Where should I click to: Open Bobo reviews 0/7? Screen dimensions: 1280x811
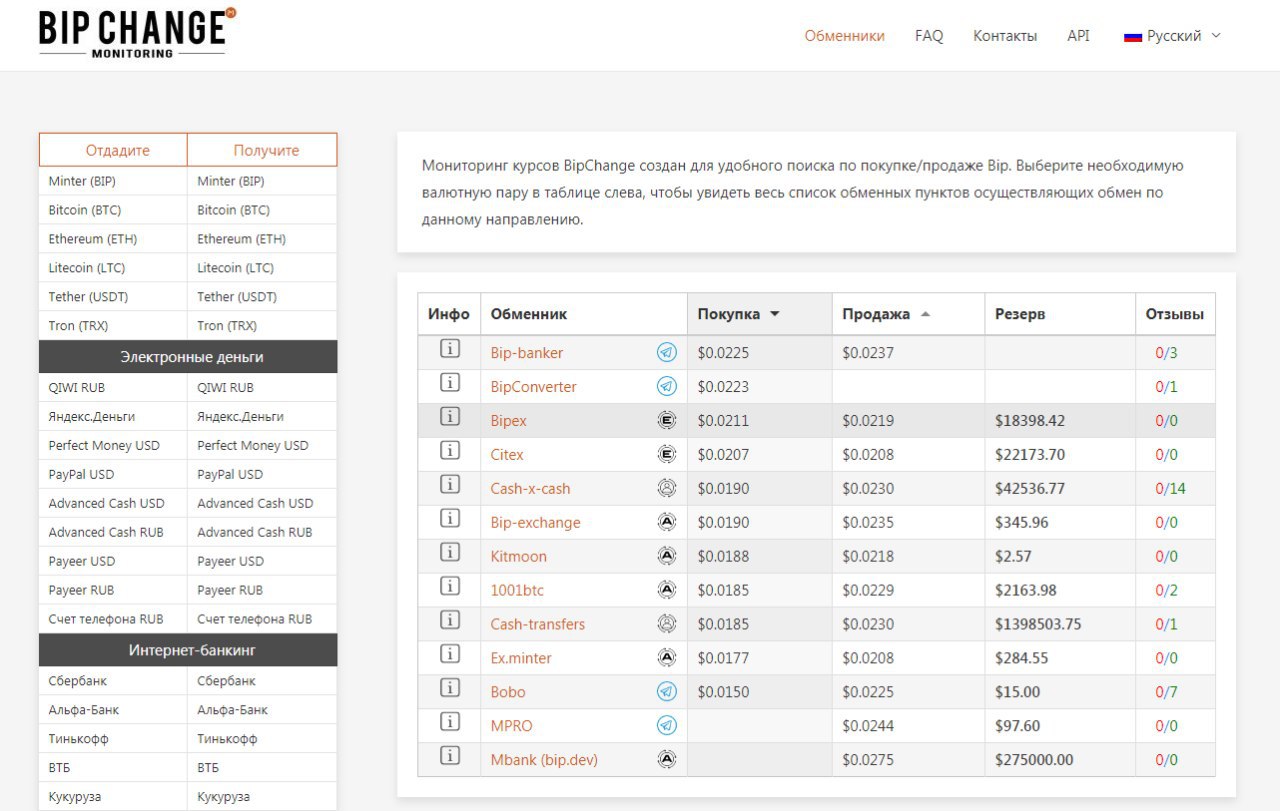tap(1167, 692)
